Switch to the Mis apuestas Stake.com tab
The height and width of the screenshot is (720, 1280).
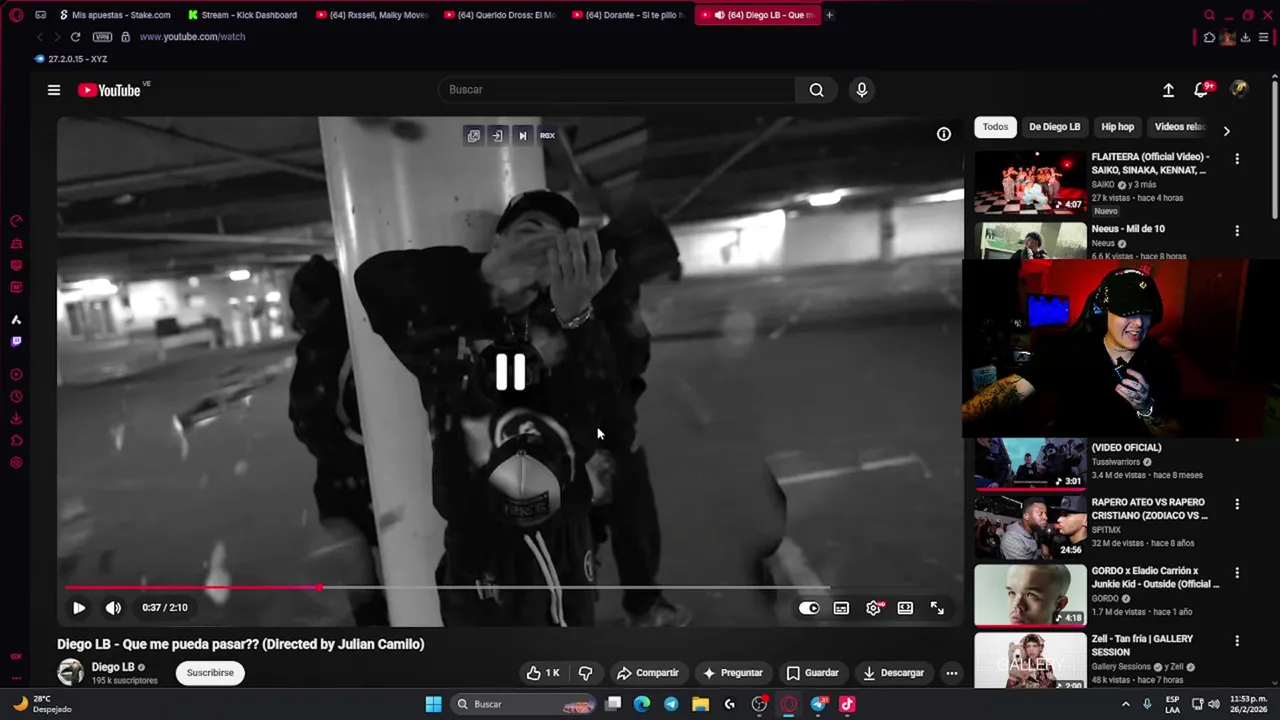click(x=115, y=15)
